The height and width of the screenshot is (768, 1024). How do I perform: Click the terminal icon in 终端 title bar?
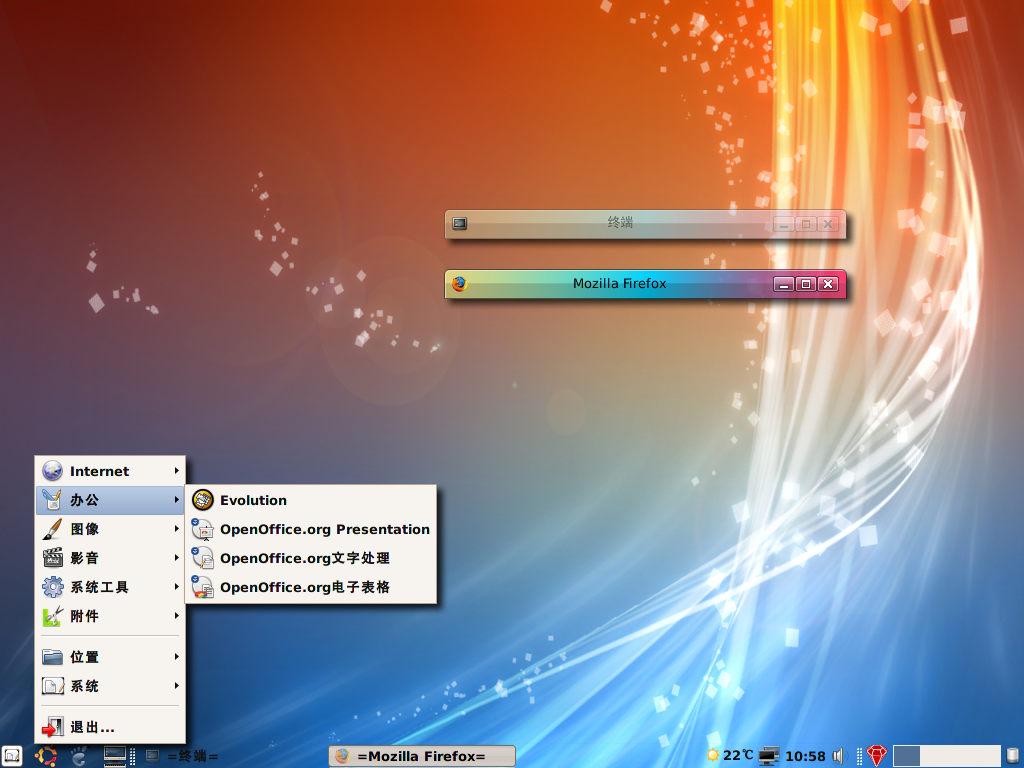[460, 223]
